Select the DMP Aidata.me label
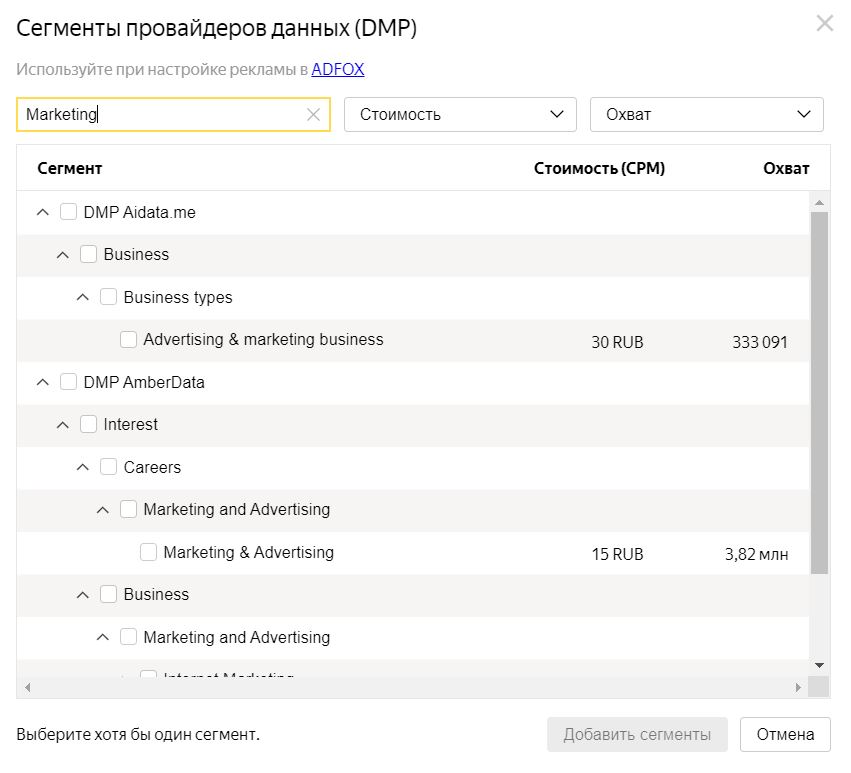This screenshot has width=851, height=773. [x=139, y=212]
